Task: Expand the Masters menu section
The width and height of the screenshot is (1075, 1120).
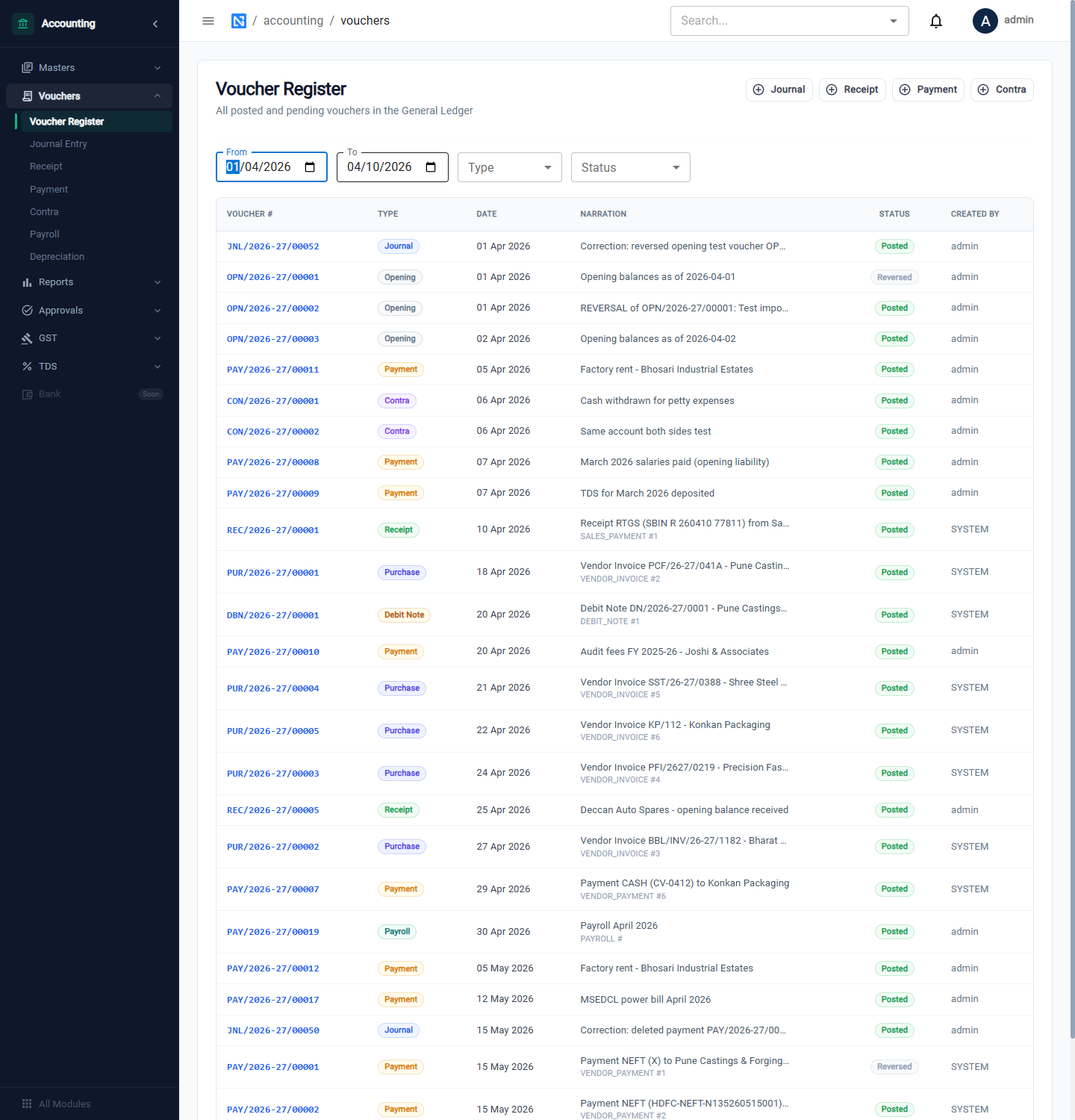Action: point(158,68)
